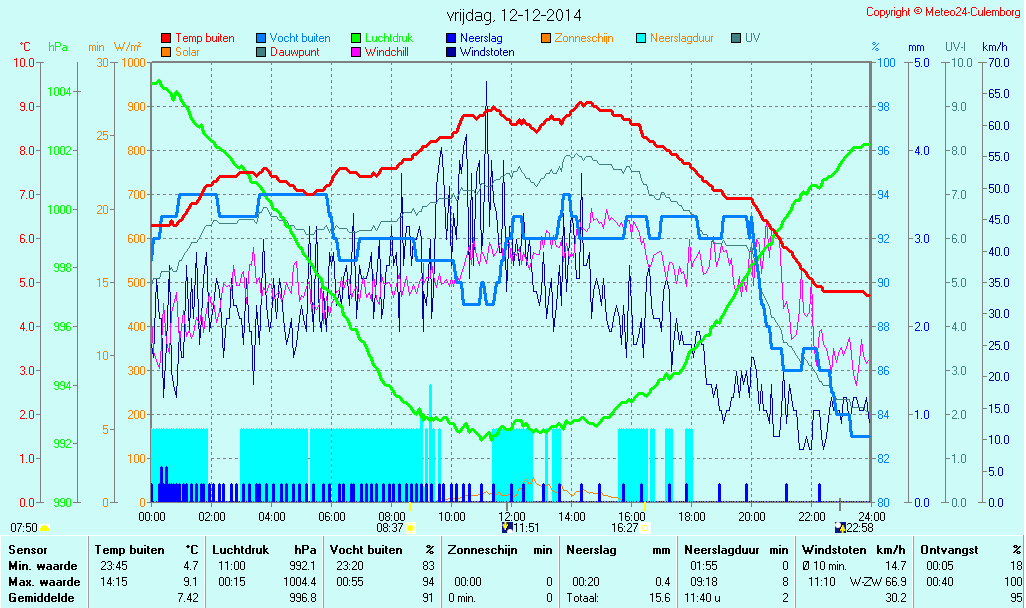Click the sunset icon next to 16:27
1026x608 pixels.
[x=645, y=527]
